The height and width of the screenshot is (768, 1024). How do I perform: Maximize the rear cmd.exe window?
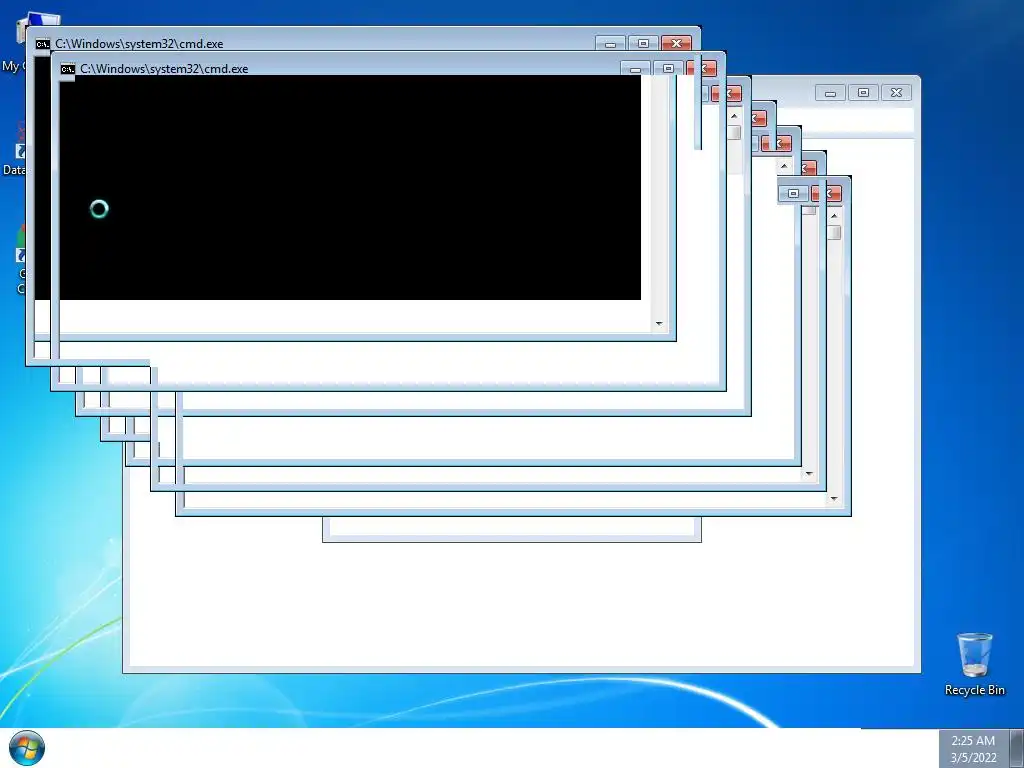click(x=643, y=44)
